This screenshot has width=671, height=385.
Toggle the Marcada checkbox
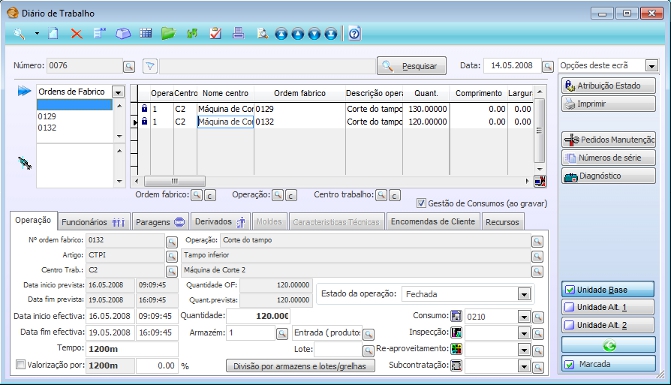[570, 364]
